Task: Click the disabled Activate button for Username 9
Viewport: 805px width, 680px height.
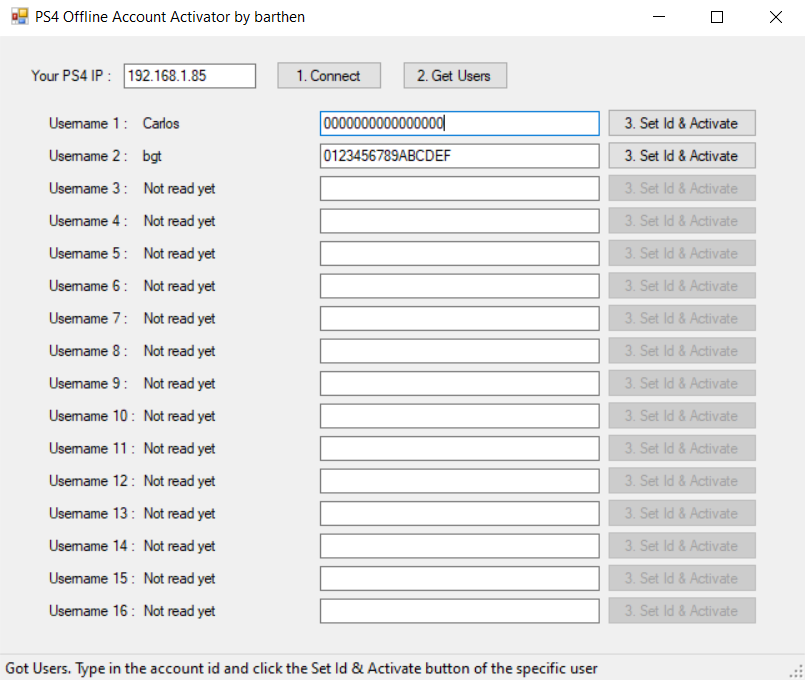Action: [x=682, y=383]
